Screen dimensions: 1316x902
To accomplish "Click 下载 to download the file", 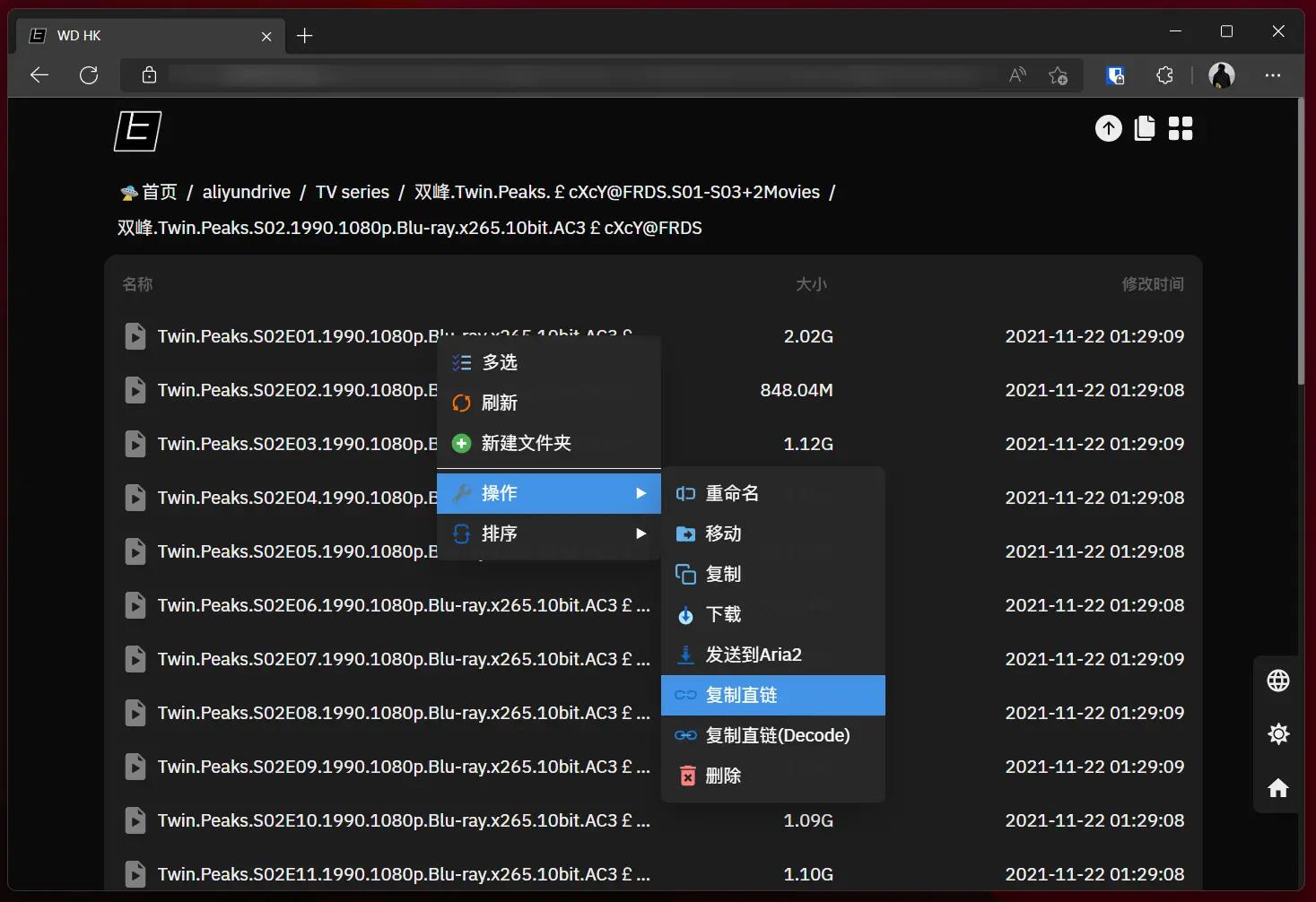I will 773,614.
